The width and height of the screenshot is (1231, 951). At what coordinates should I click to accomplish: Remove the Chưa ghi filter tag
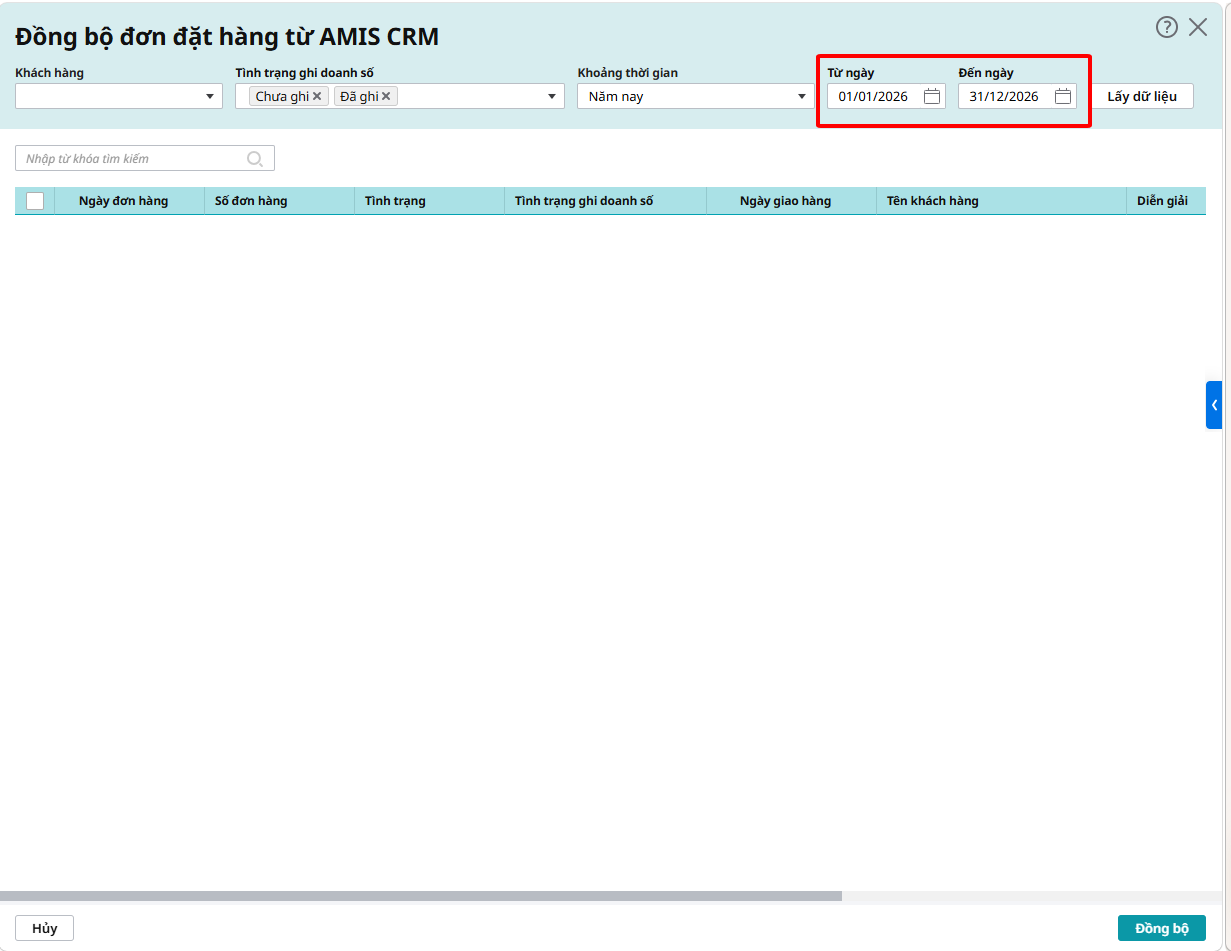click(317, 96)
